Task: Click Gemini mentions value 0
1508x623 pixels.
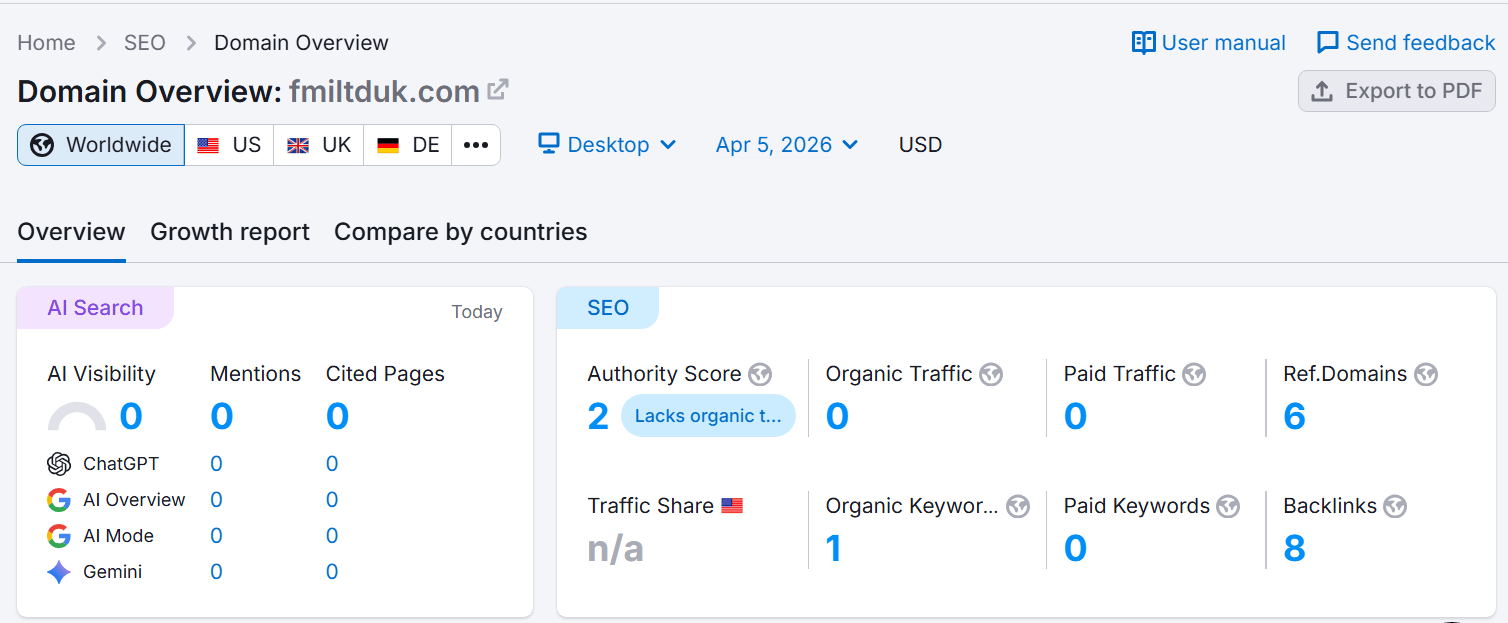Action: pyautogui.click(x=216, y=572)
